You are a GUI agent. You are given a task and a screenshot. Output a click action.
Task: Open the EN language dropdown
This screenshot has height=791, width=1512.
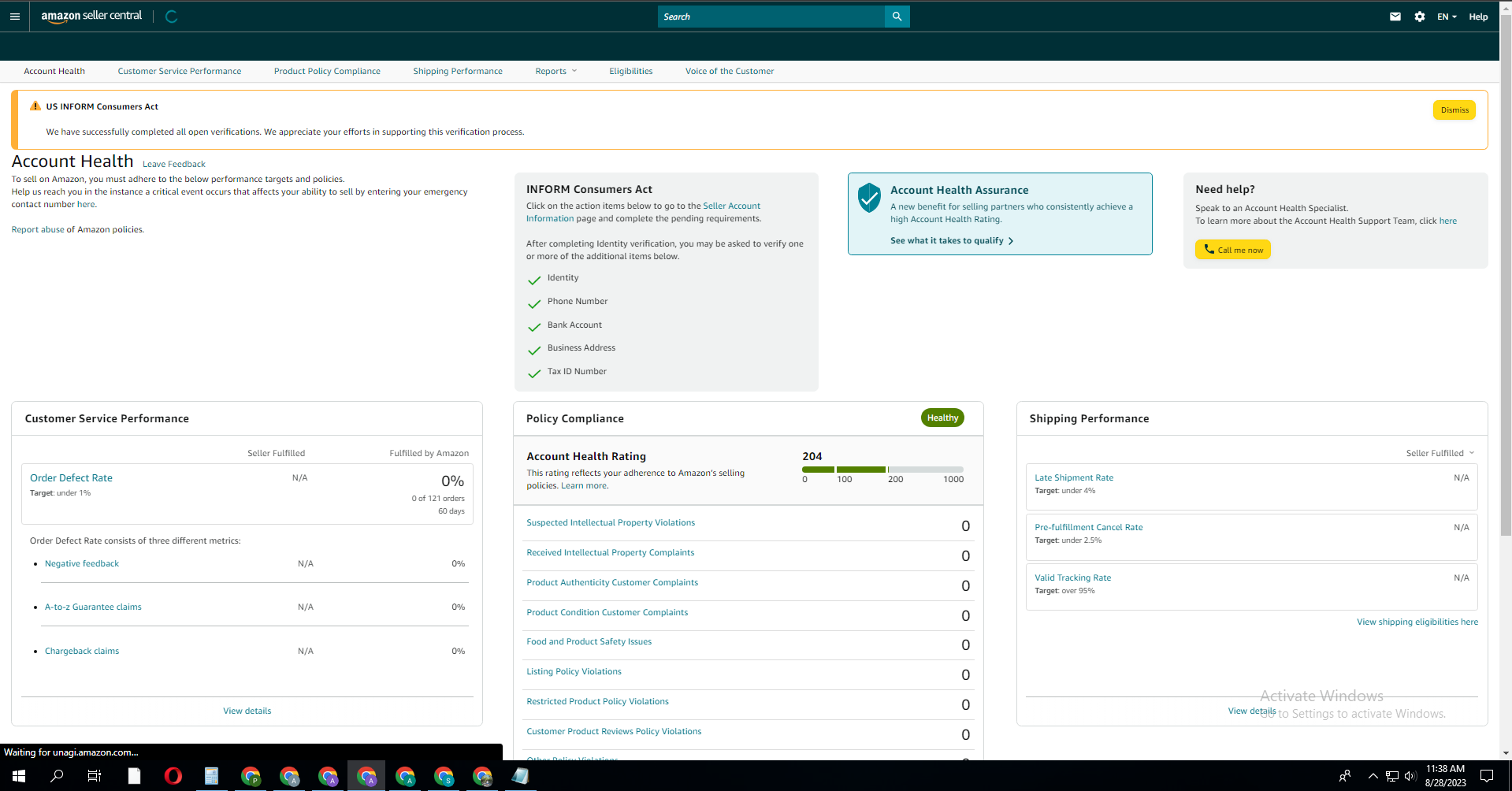pyautogui.click(x=1447, y=17)
